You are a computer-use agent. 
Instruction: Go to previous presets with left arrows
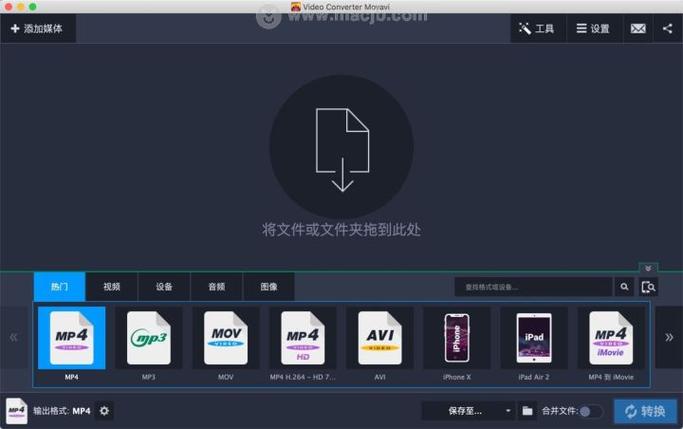coord(14,338)
